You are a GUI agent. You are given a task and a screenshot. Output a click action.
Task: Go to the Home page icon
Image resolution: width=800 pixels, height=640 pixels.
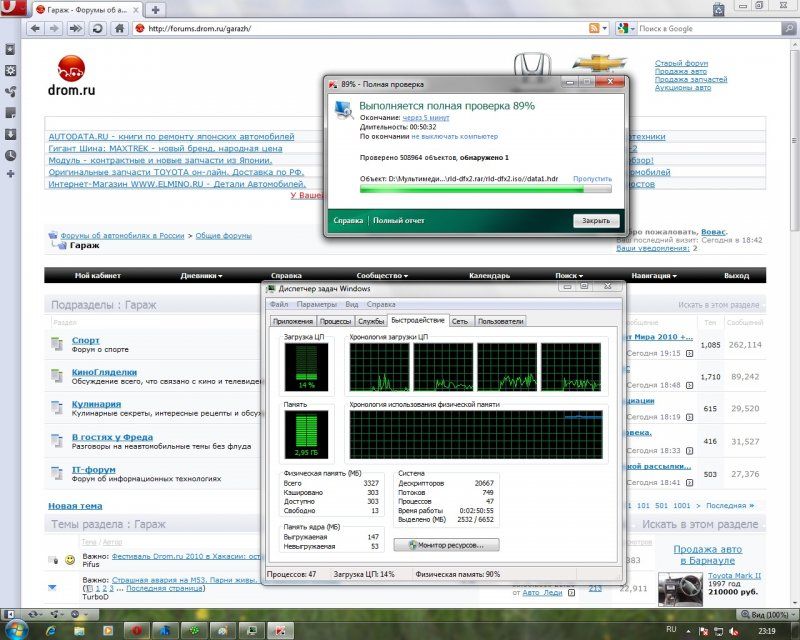pos(119,29)
